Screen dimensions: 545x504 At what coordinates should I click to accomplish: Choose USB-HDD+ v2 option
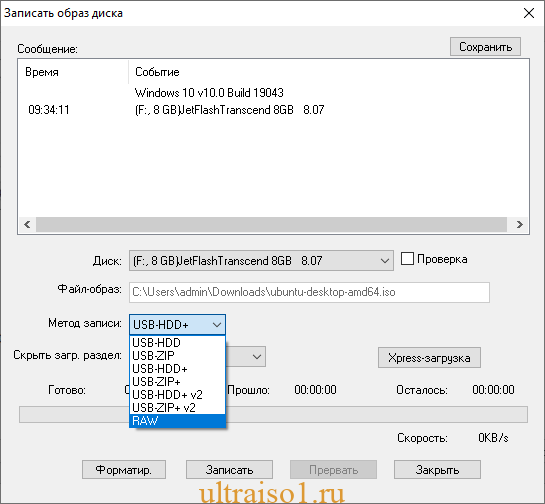(177, 395)
